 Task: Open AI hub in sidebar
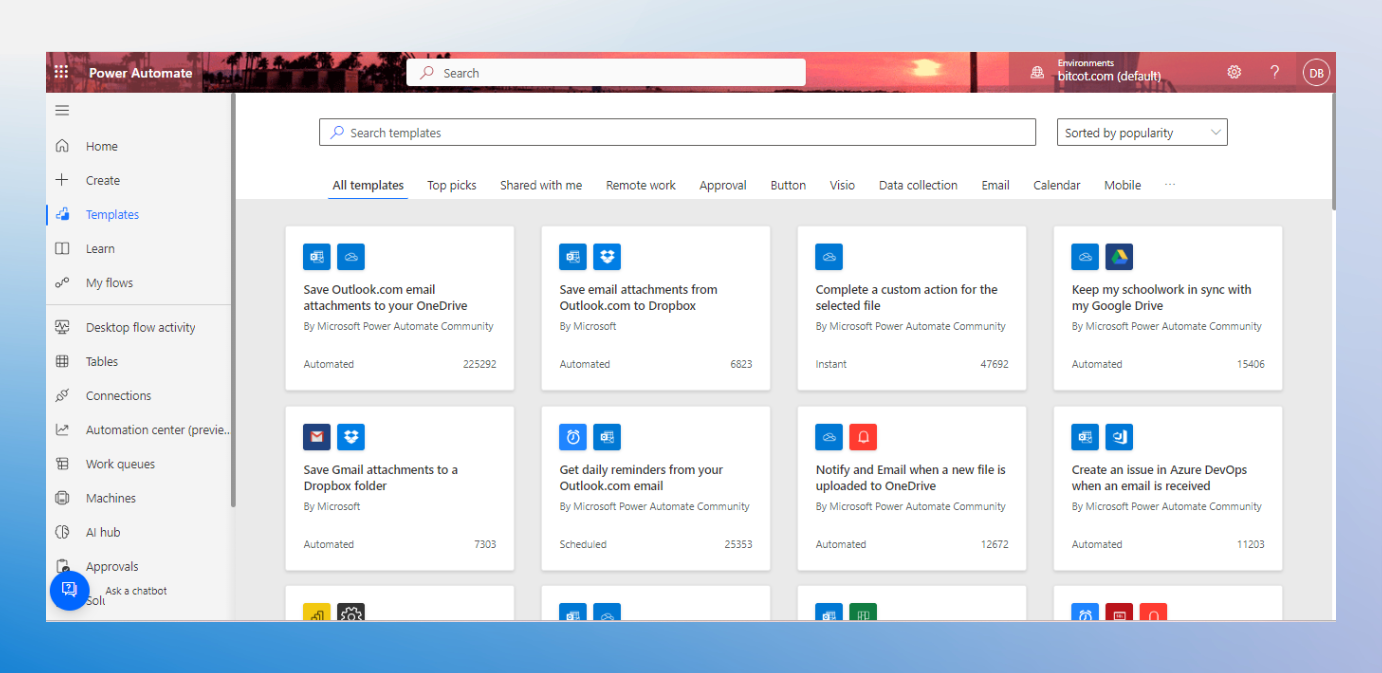click(x=102, y=532)
